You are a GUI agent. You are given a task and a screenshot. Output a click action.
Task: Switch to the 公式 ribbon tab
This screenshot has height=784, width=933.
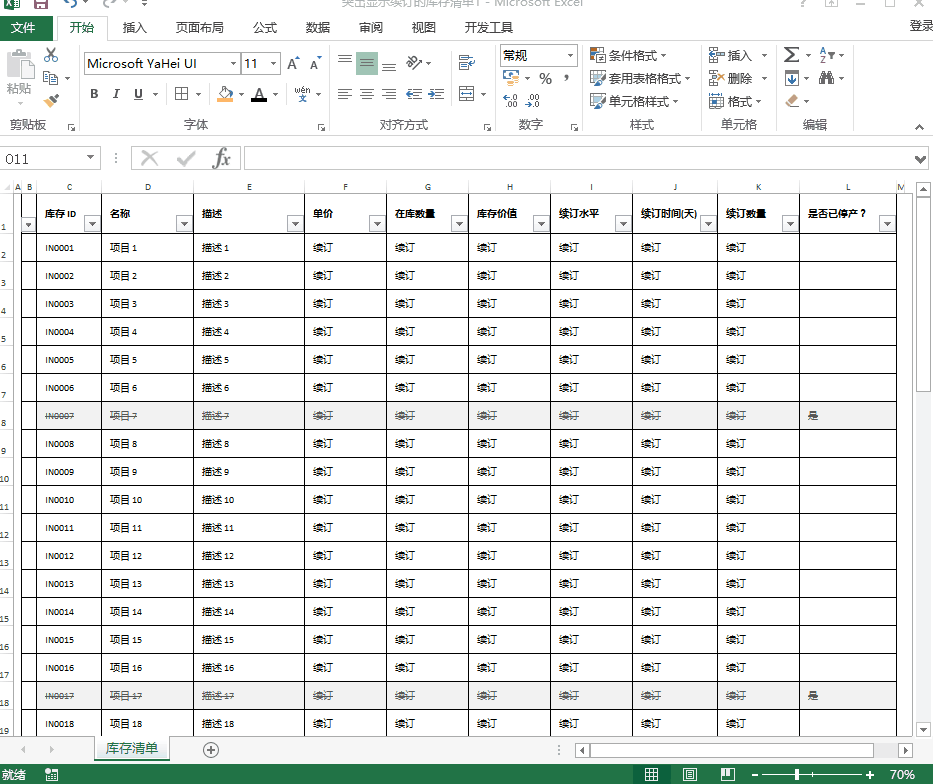[265, 28]
